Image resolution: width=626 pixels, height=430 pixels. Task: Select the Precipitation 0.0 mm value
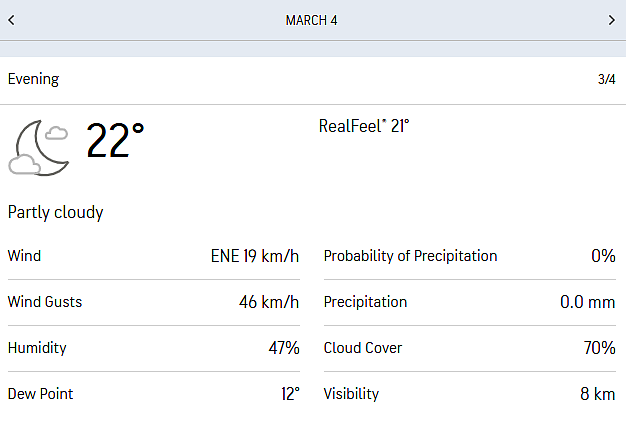587,302
